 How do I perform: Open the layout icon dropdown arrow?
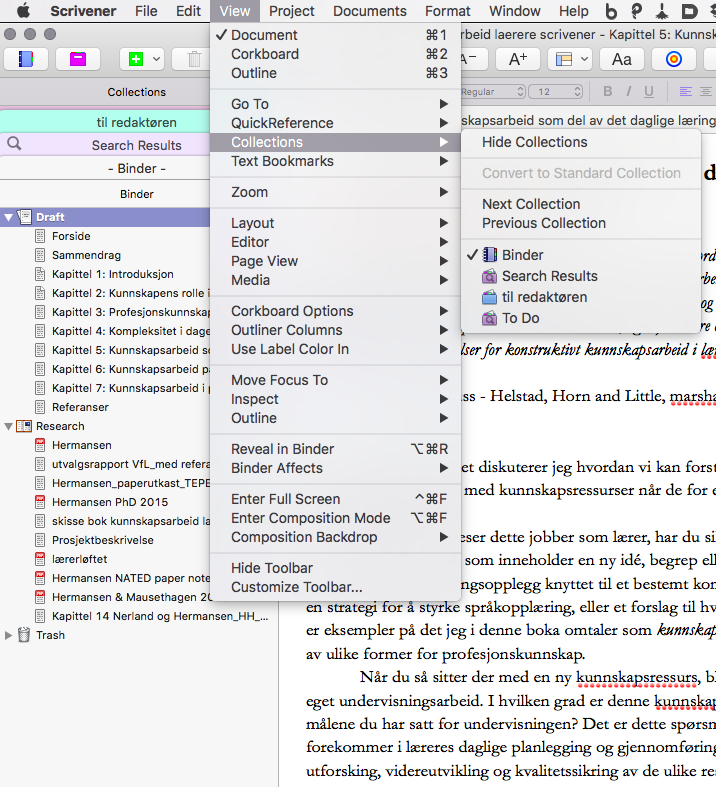[585, 59]
